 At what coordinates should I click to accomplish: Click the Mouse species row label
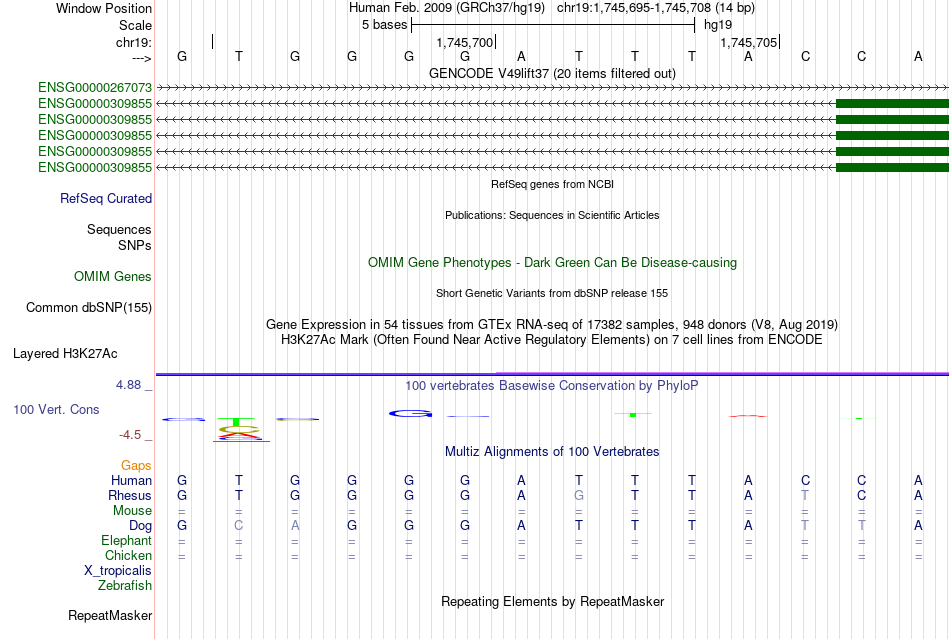pyautogui.click(x=133, y=511)
